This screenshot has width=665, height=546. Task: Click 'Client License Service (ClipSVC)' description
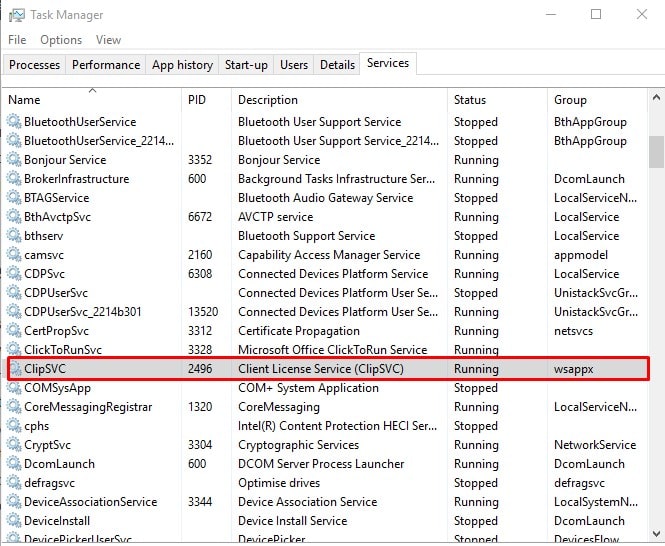point(321,369)
